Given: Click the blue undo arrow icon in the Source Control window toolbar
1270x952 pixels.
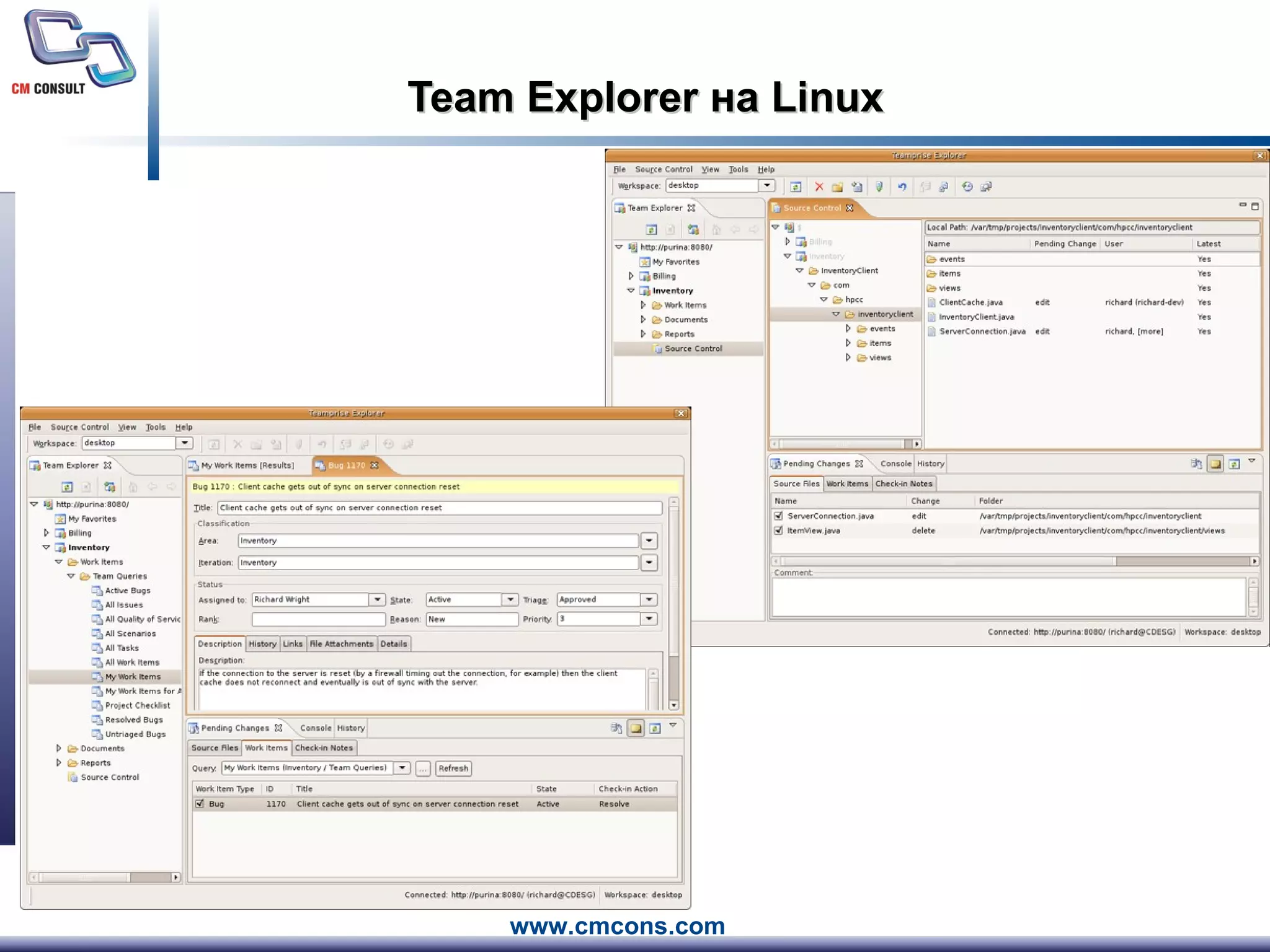Looking at the screenshot, I should pyautogui.click(x=902, y=187).
